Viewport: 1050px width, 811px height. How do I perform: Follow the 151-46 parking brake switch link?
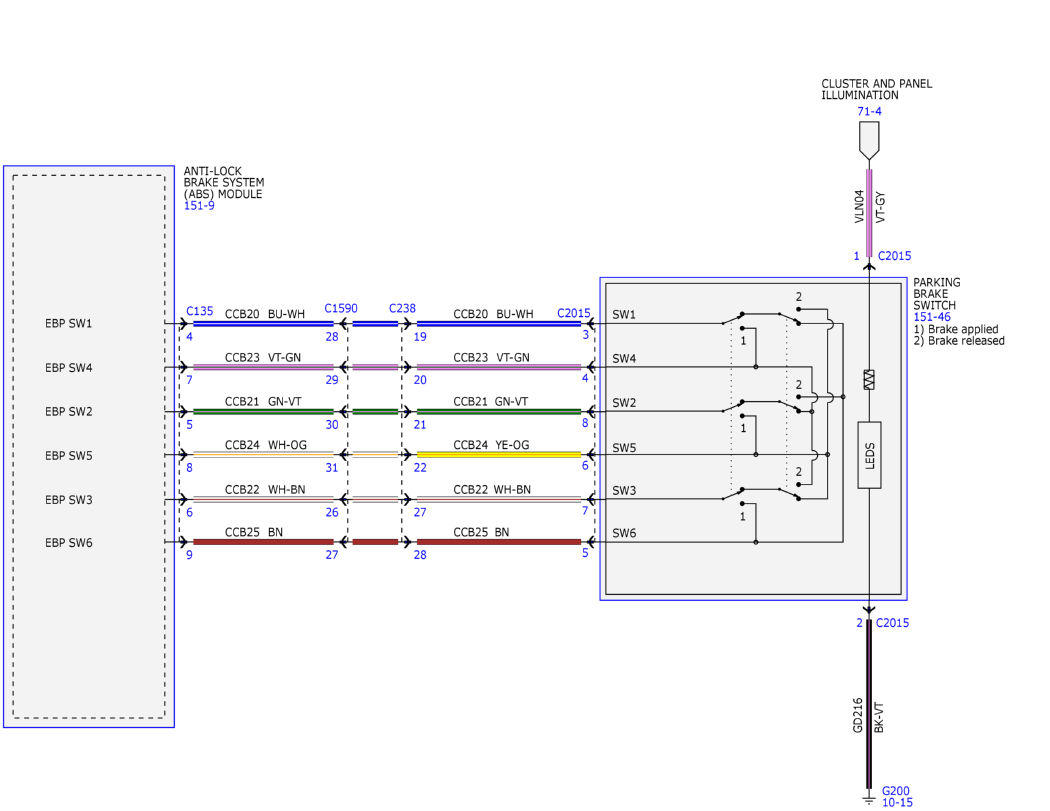(931, 317)
